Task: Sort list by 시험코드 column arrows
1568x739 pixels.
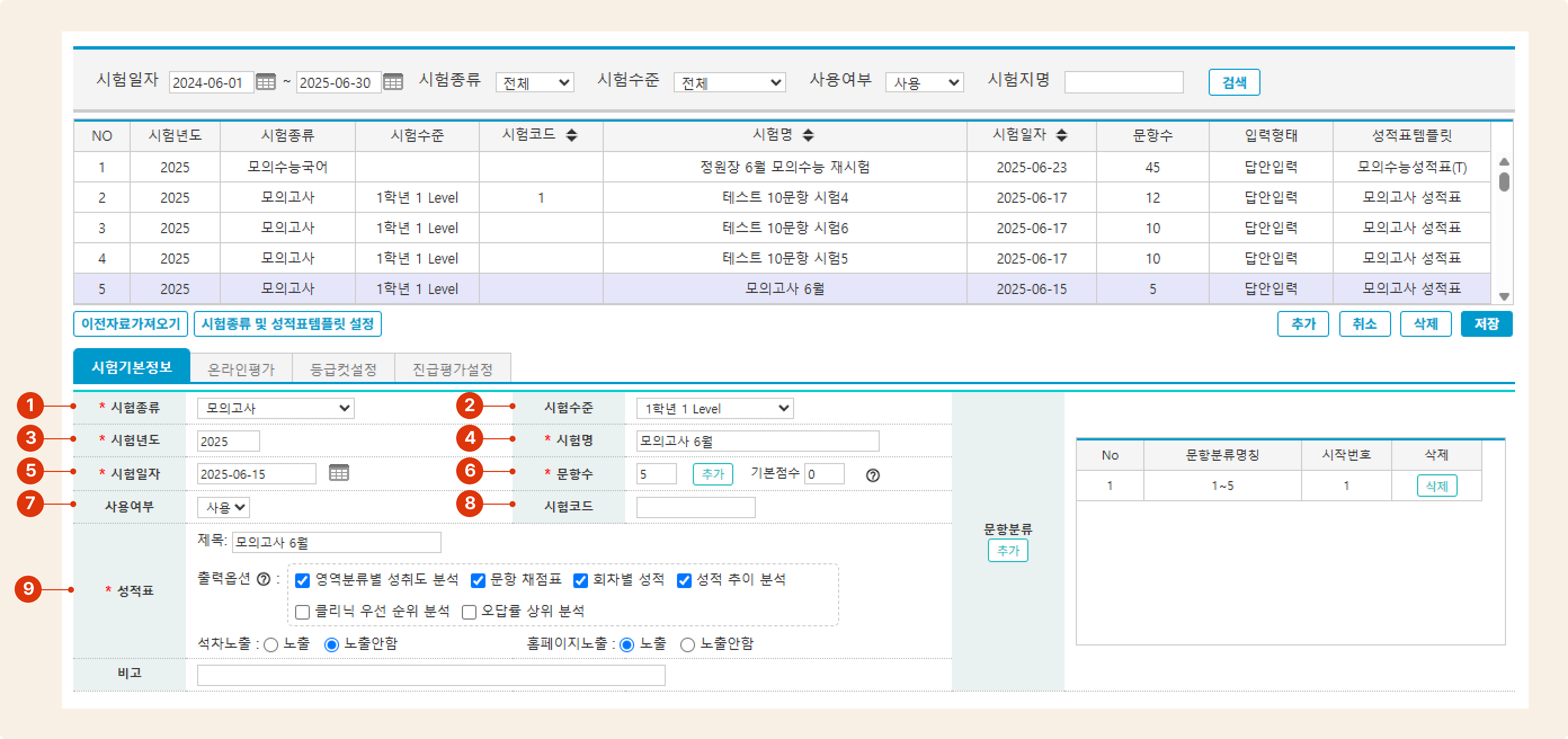Action: 571,135
